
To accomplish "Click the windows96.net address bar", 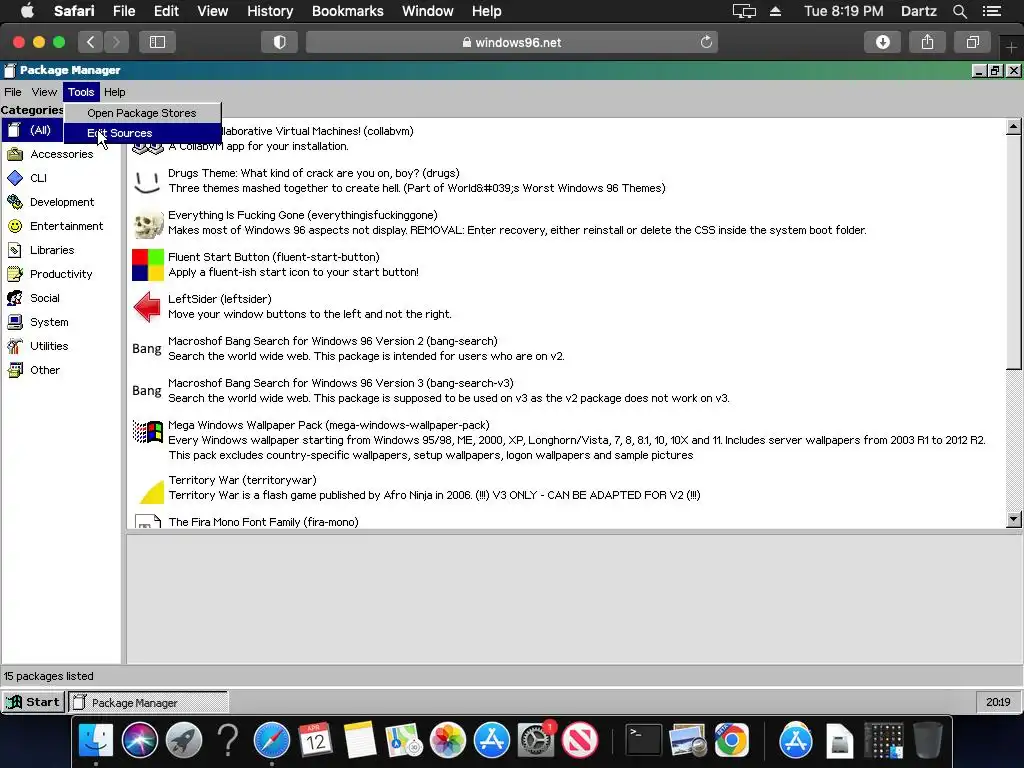I will pos(512,42).
